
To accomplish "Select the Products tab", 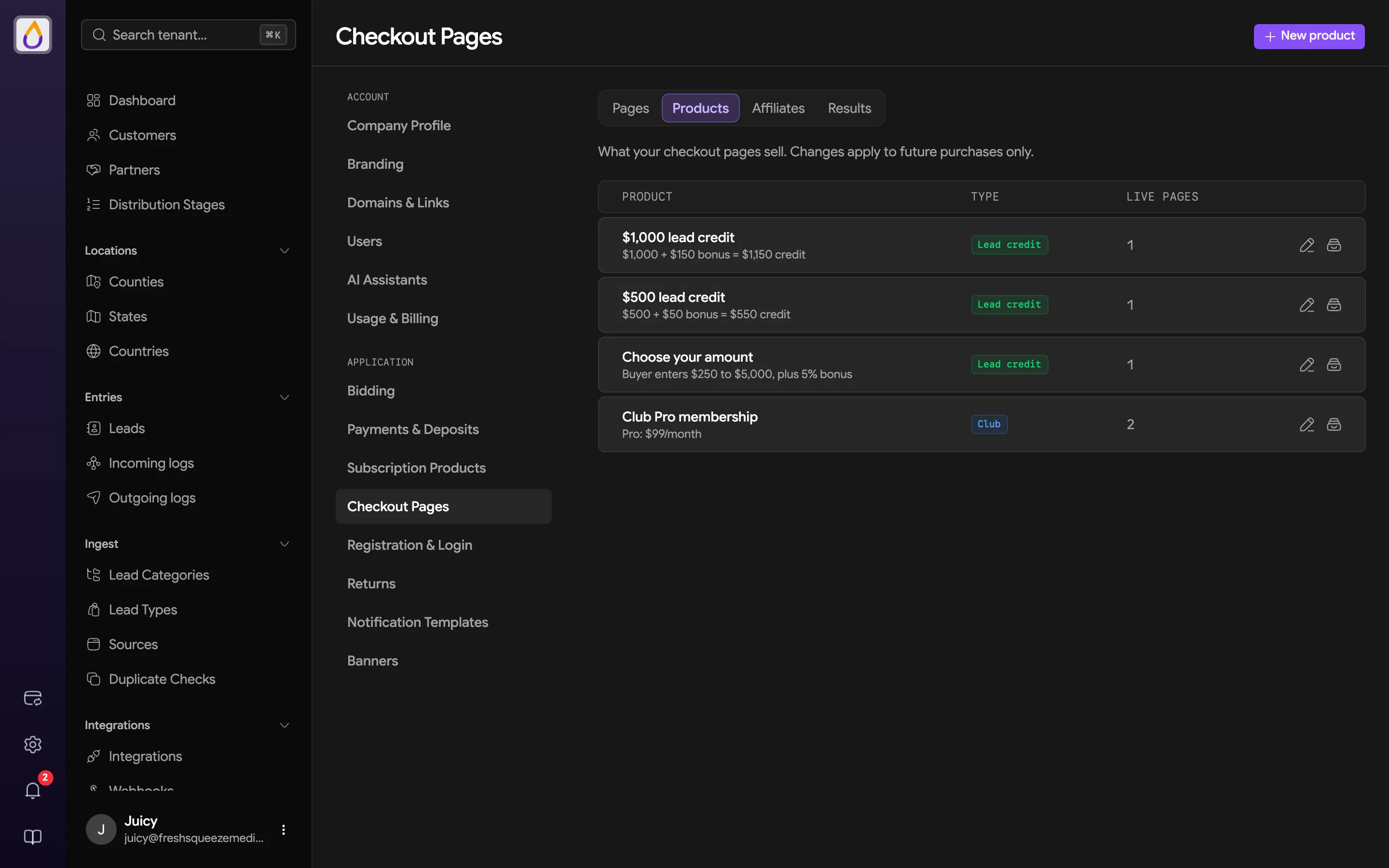I will tap(700, 108).
